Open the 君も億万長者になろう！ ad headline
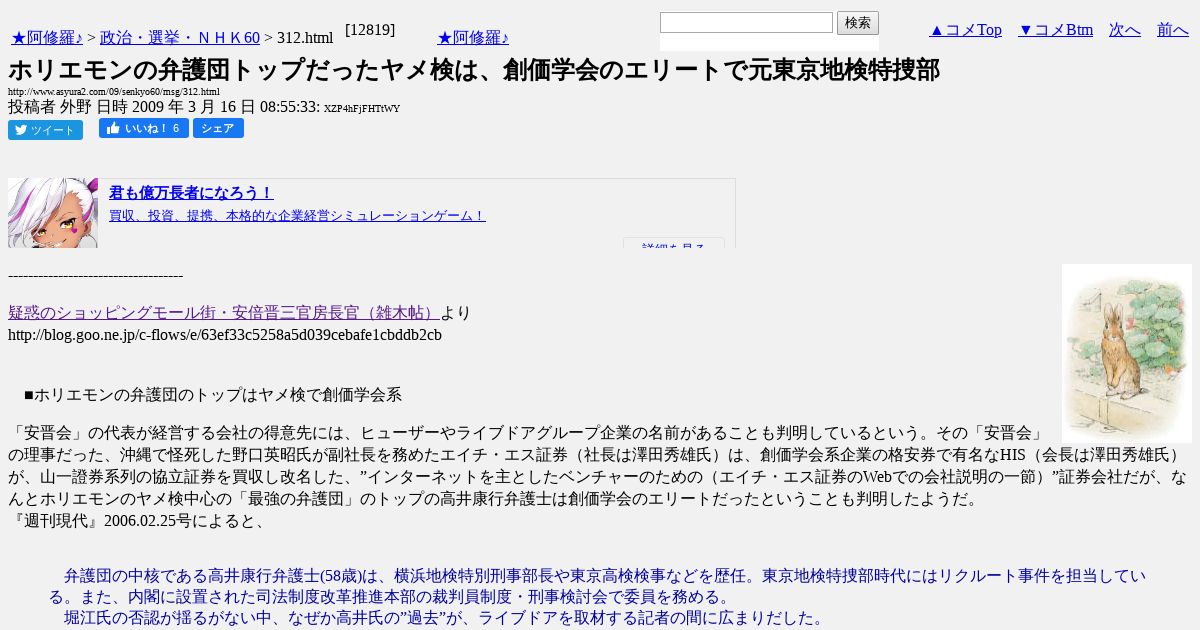The image size is (1200, 630). 191,193
